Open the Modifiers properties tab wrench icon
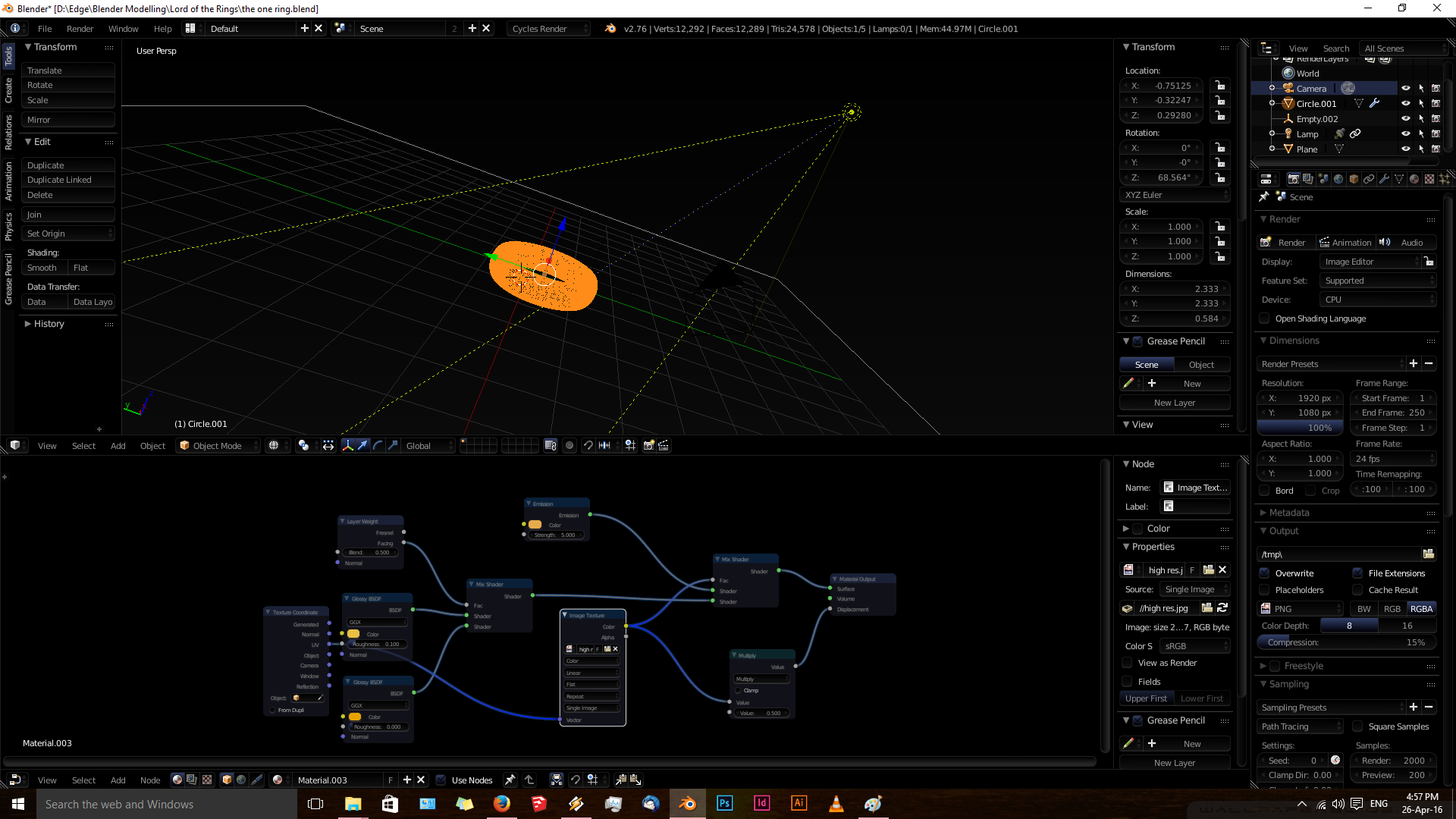1456x819 pixels. pyautogui.click(x=1384, y=179)
